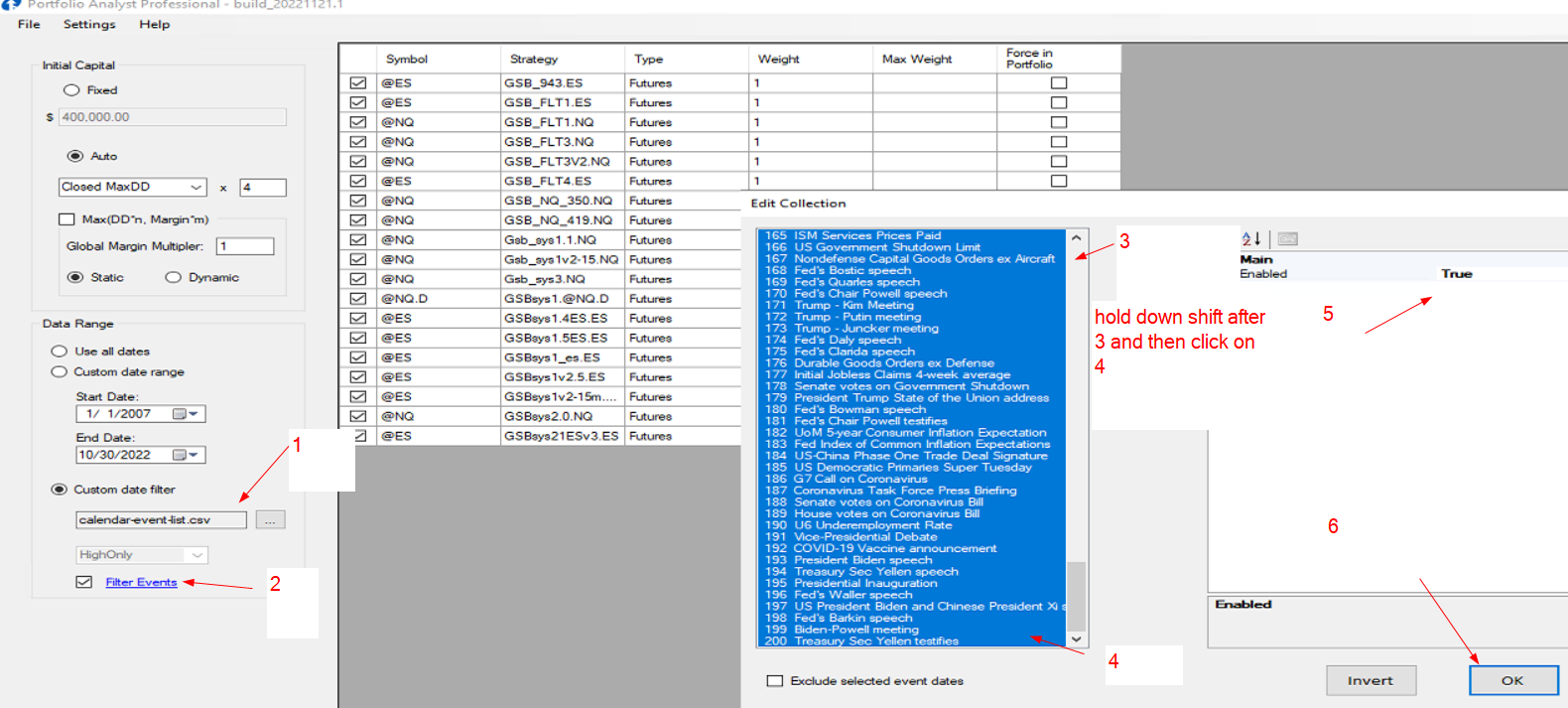1568x708 pixels.
Task: Click the alphabetical sort icon in property grid
Action: 1251,238
